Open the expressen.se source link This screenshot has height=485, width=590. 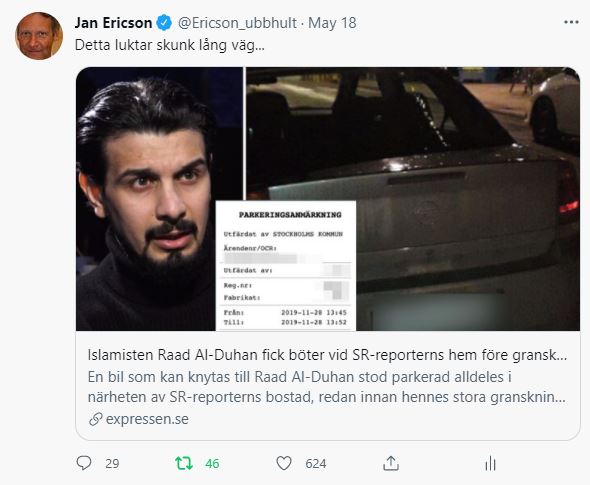pos(147,419)
